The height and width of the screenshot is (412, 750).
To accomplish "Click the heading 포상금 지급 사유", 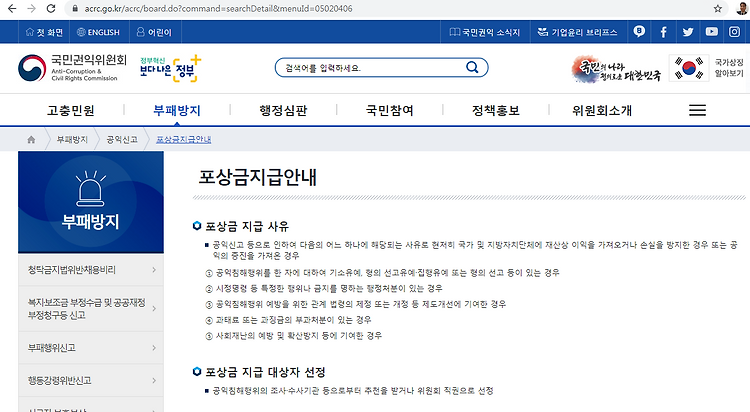I will coord(247,226).
